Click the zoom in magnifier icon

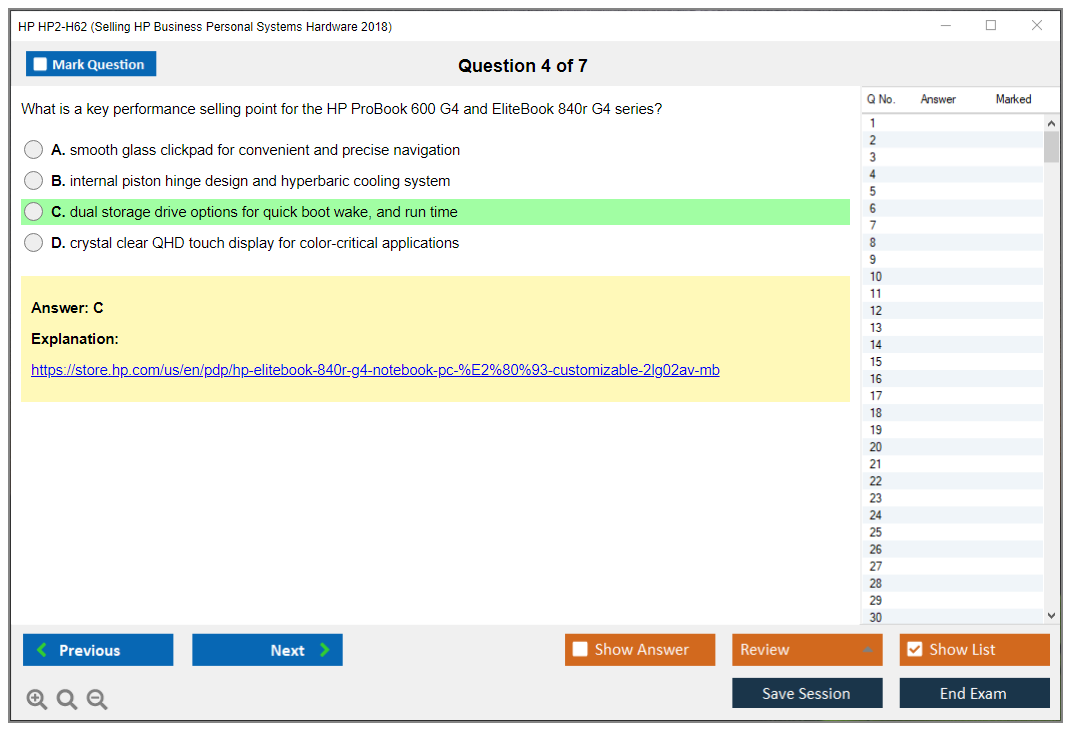[37, 700]
